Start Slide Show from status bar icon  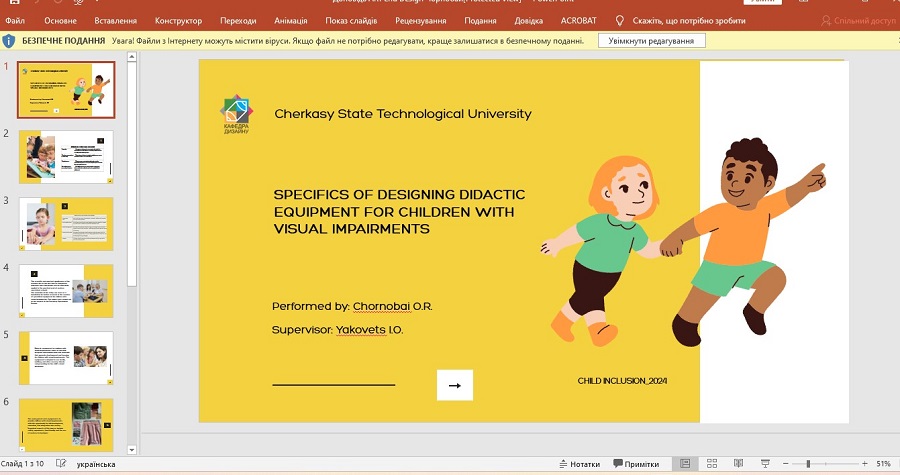click(765, 464)
